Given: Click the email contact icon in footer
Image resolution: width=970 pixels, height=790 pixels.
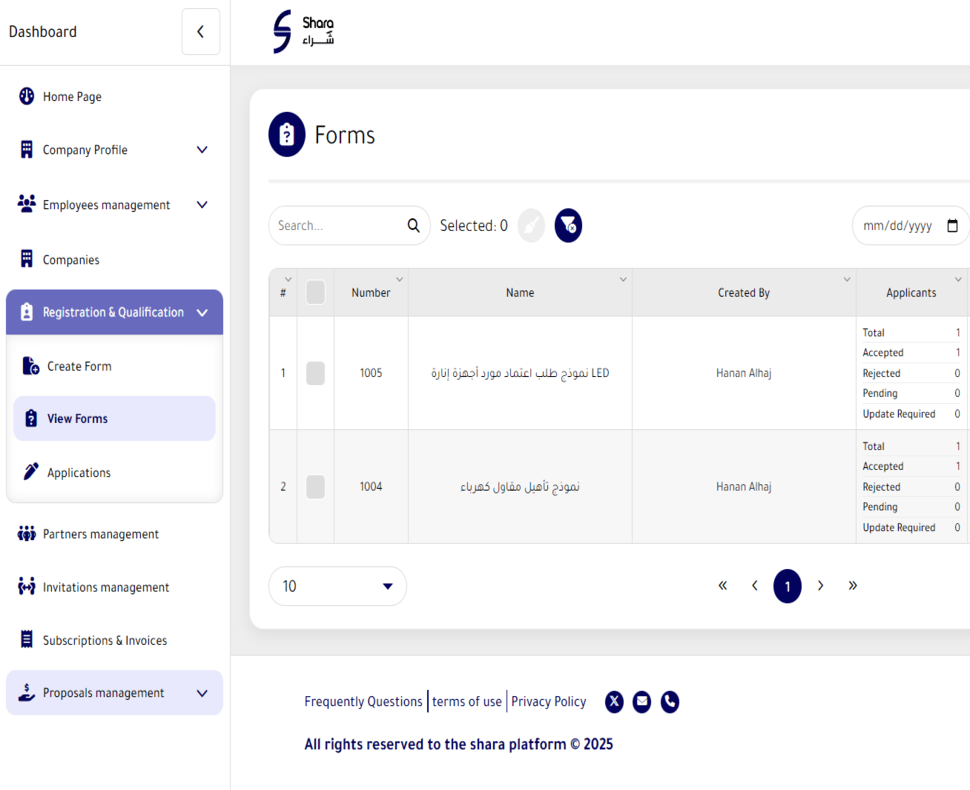Looking at the screenshot, I should pyautogui.click(x=642, y=702).
